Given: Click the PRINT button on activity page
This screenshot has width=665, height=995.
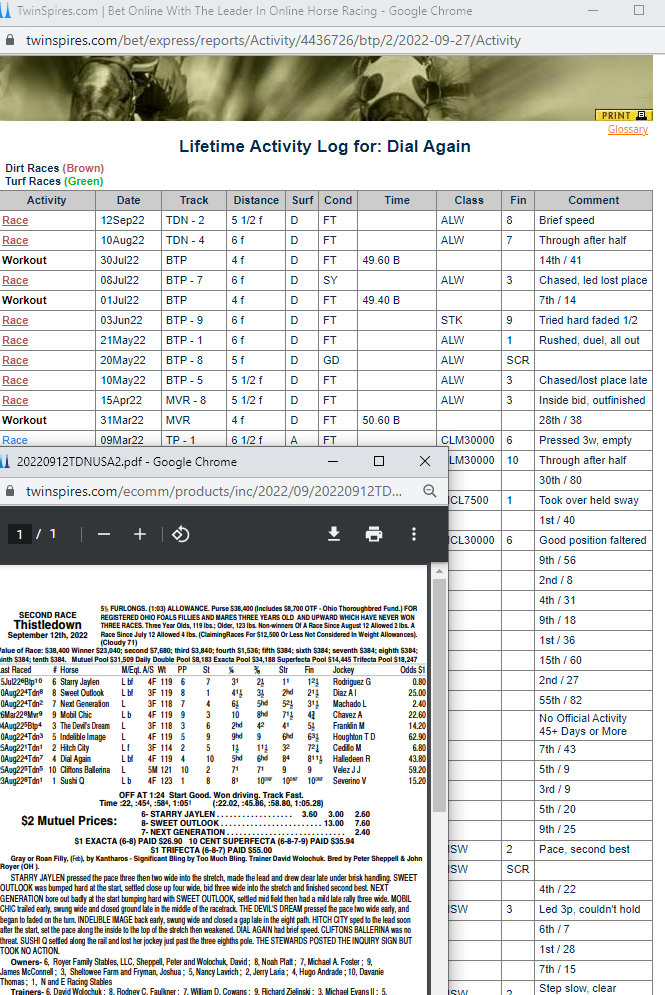Looking at the screenshot, I should [x=623, y=115].
